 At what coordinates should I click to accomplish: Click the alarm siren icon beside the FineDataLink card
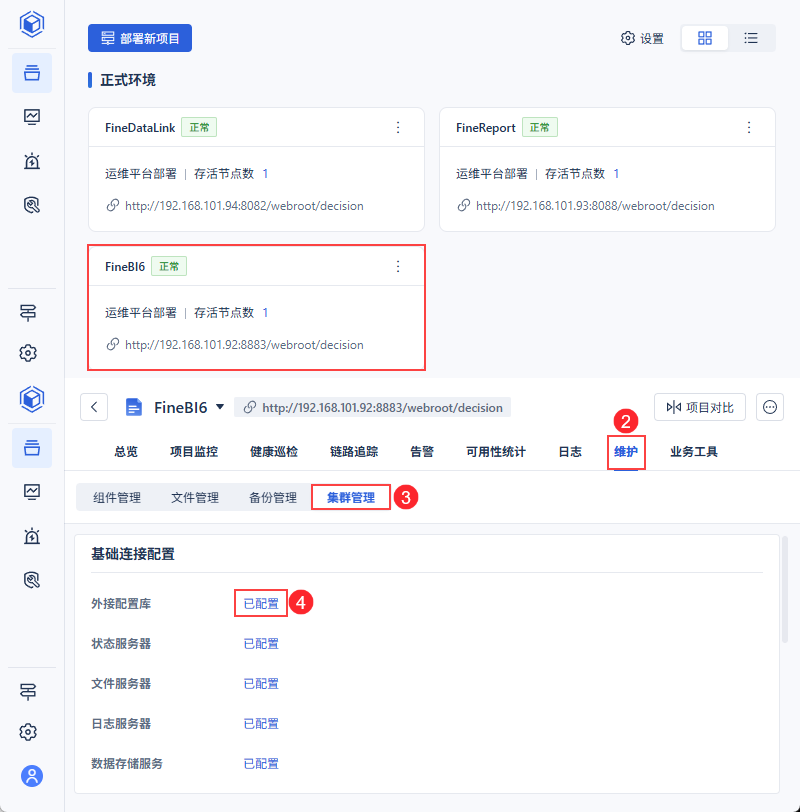tap(32, 161)
